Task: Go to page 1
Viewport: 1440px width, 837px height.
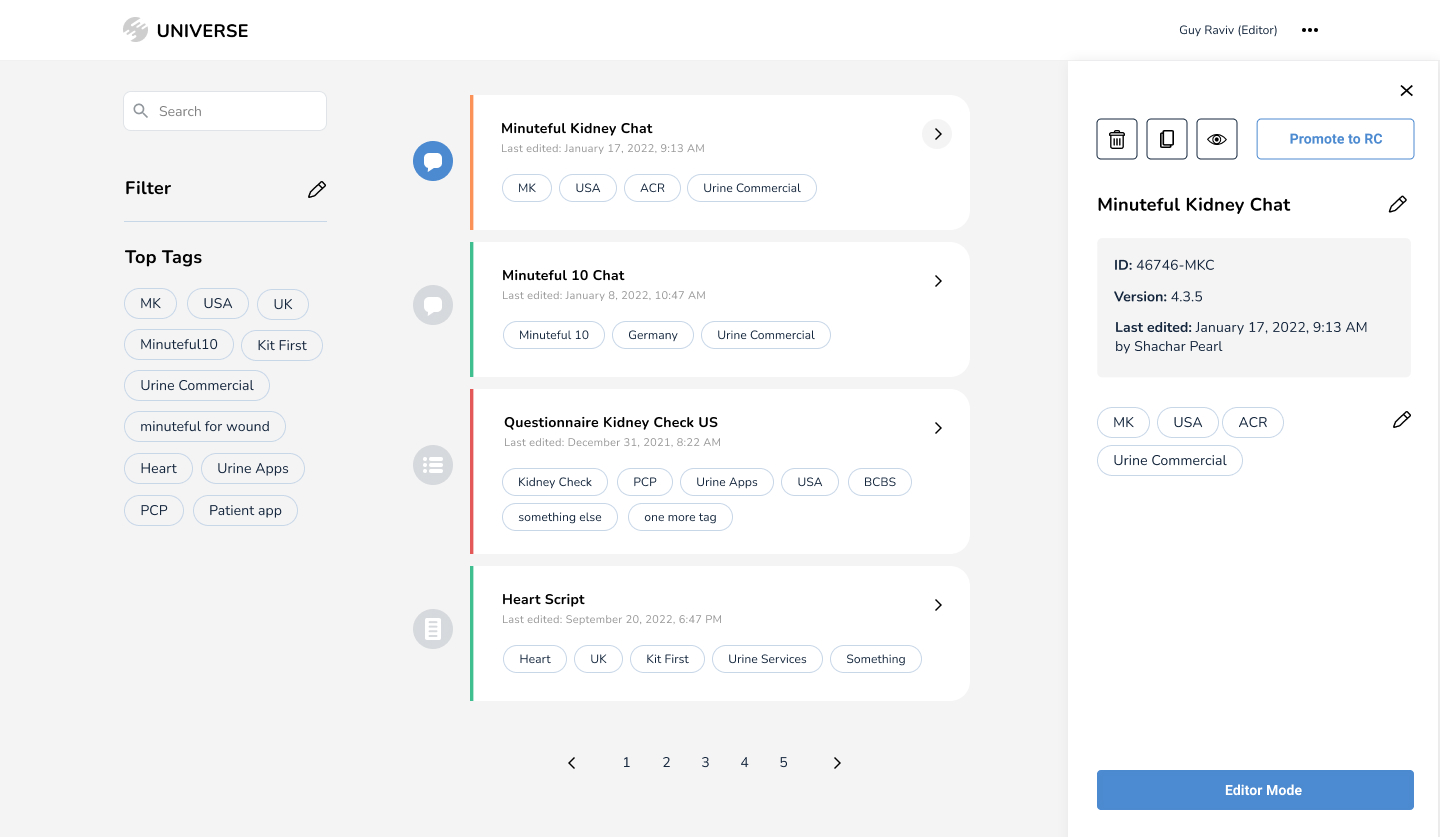Action: pyautogui.click(x=626, y=762)
